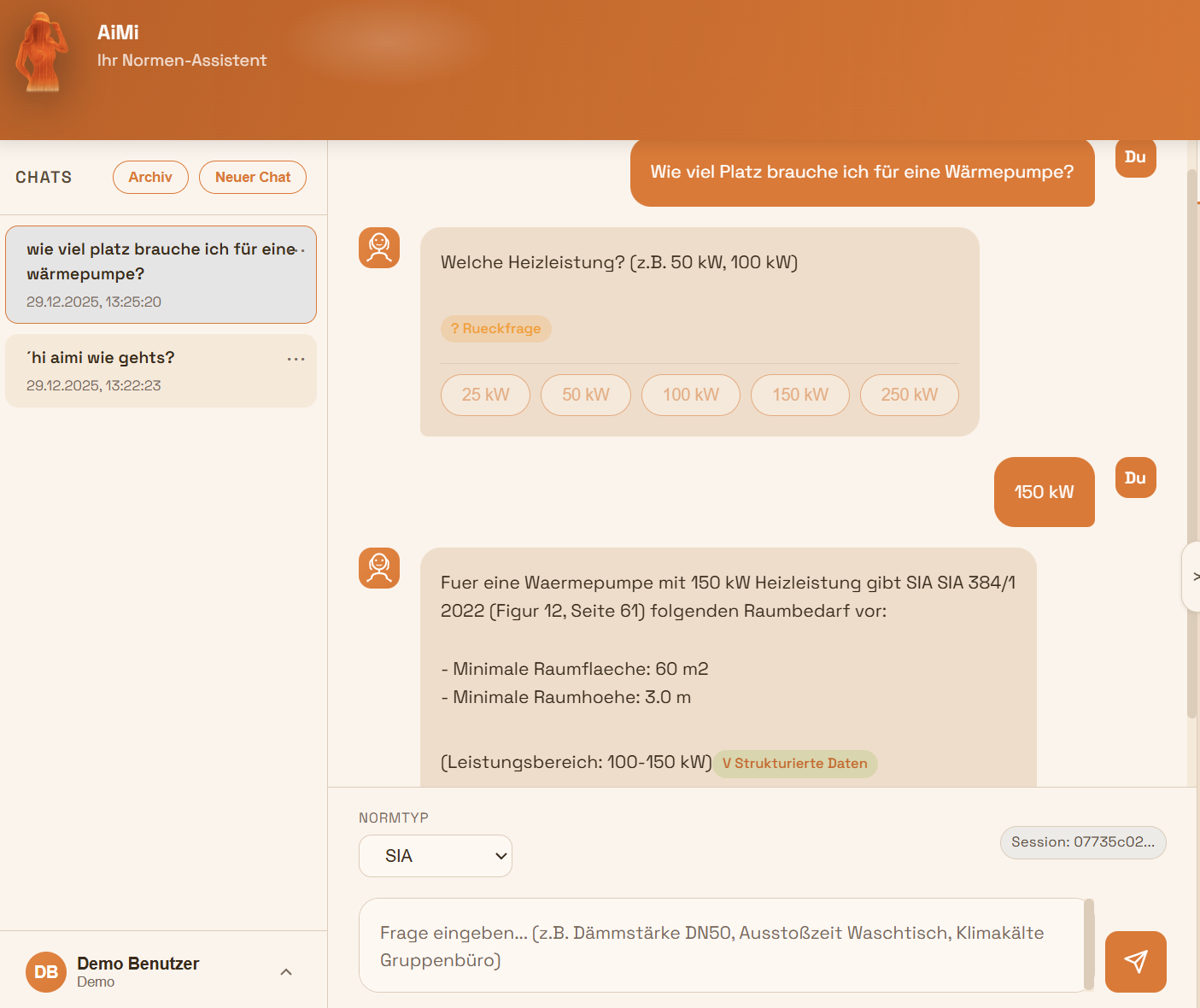Image resolution: width=1200 pixels, height=1008 pixels.
Task: Click the 'Du' avatar next to 150 kW message
Action: click(x=1135, y=478)
